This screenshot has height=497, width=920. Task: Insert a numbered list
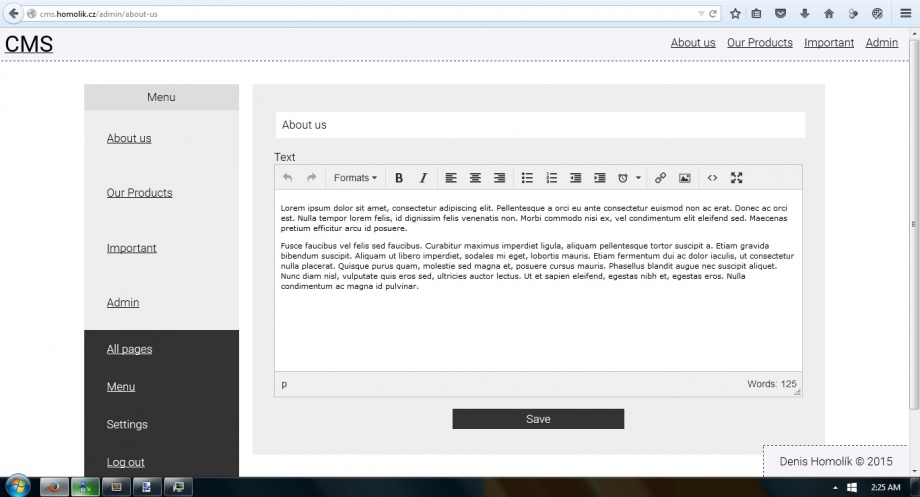point(552,178)
